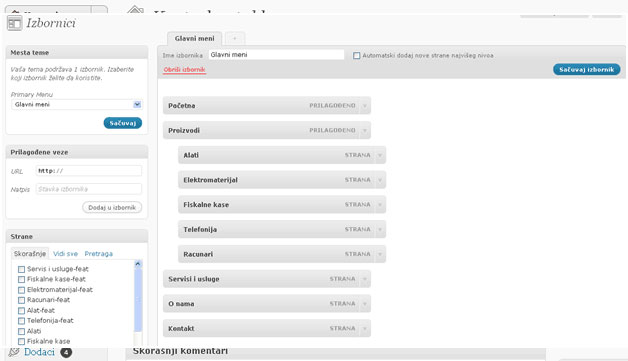This screenshot has height=361, width=628.
Task: Click the Strane list scrollbar thumb
Action: click(138, 300)
